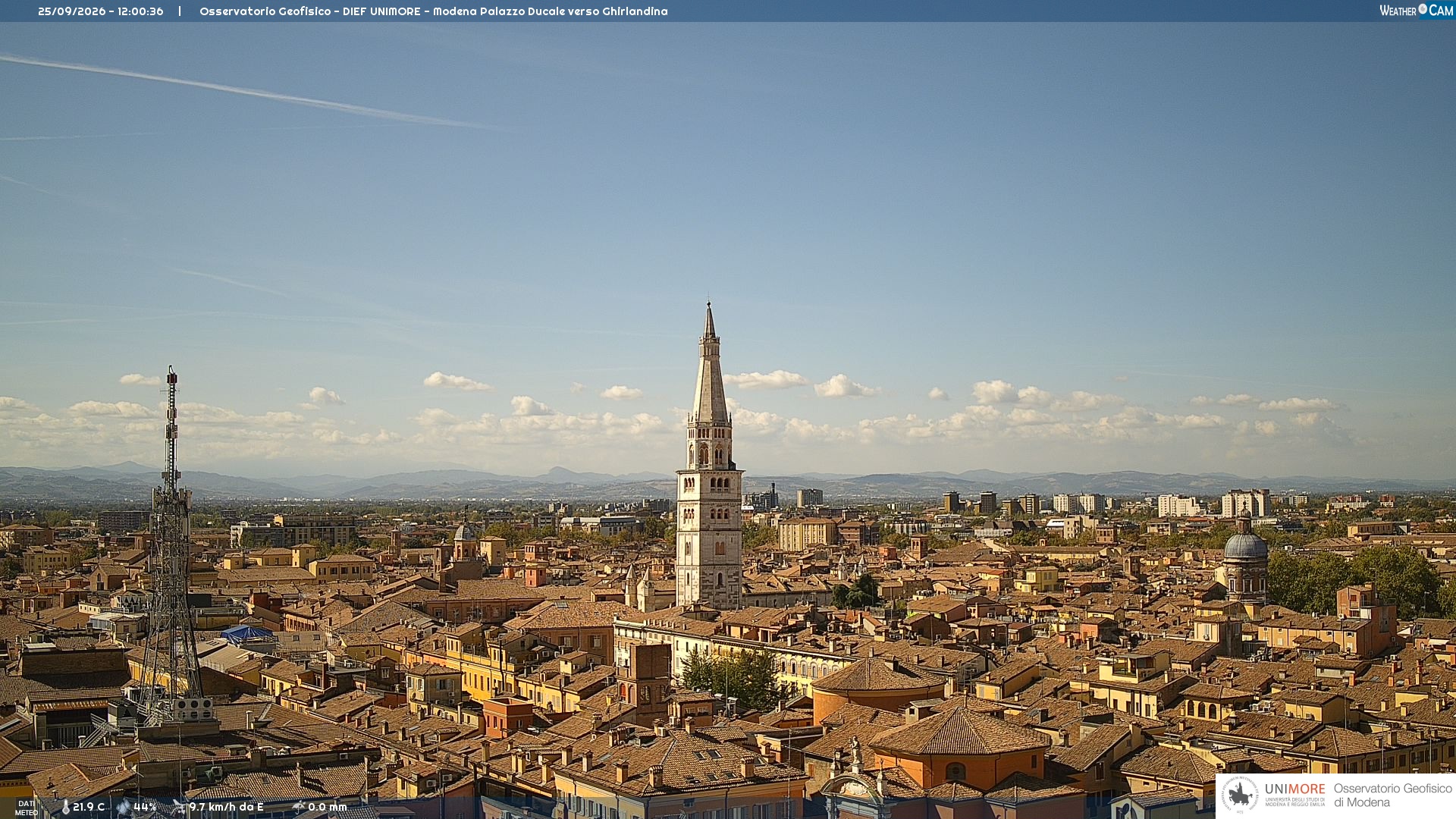
Task: Click Osservatorio Geofisico di Modena text
Action: (1393, 795)
